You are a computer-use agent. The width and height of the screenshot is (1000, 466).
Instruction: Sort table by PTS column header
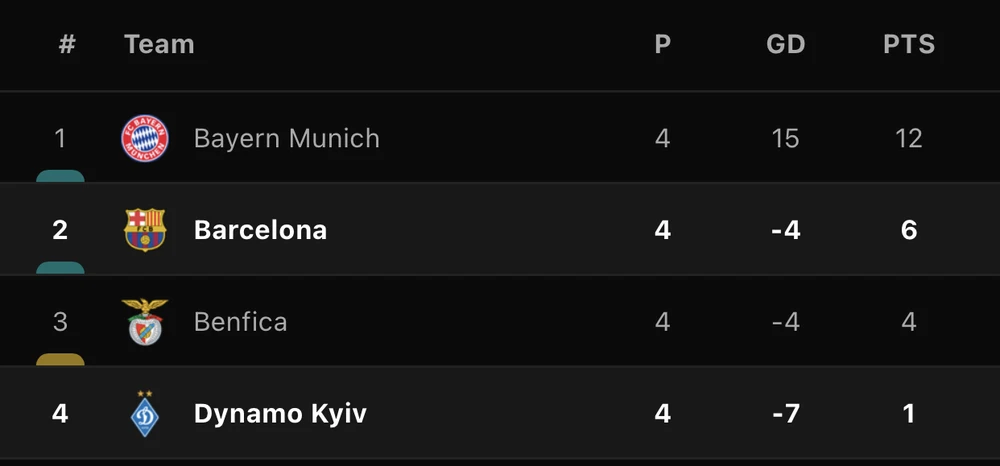pyautogui.click(x=909, y=45)
